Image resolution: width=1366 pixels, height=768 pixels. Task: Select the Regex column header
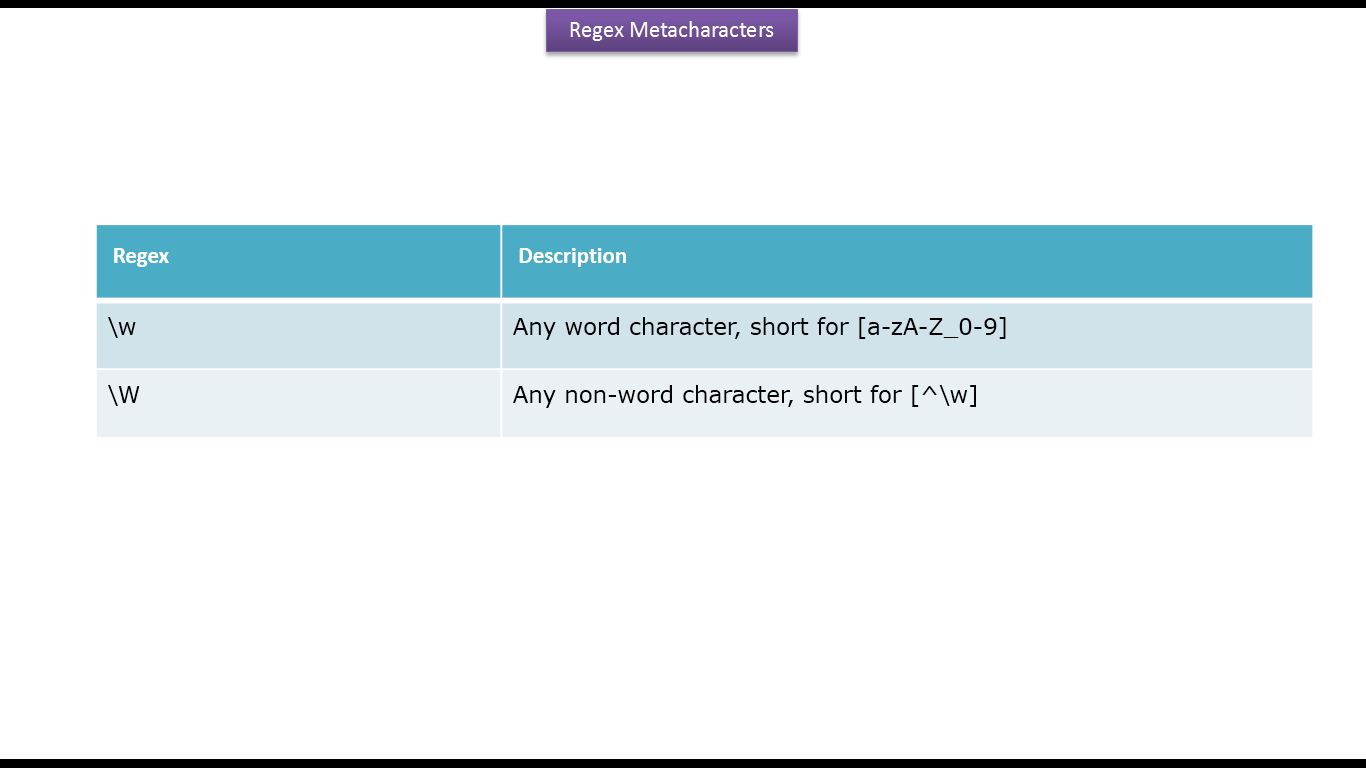coord(298,261)
